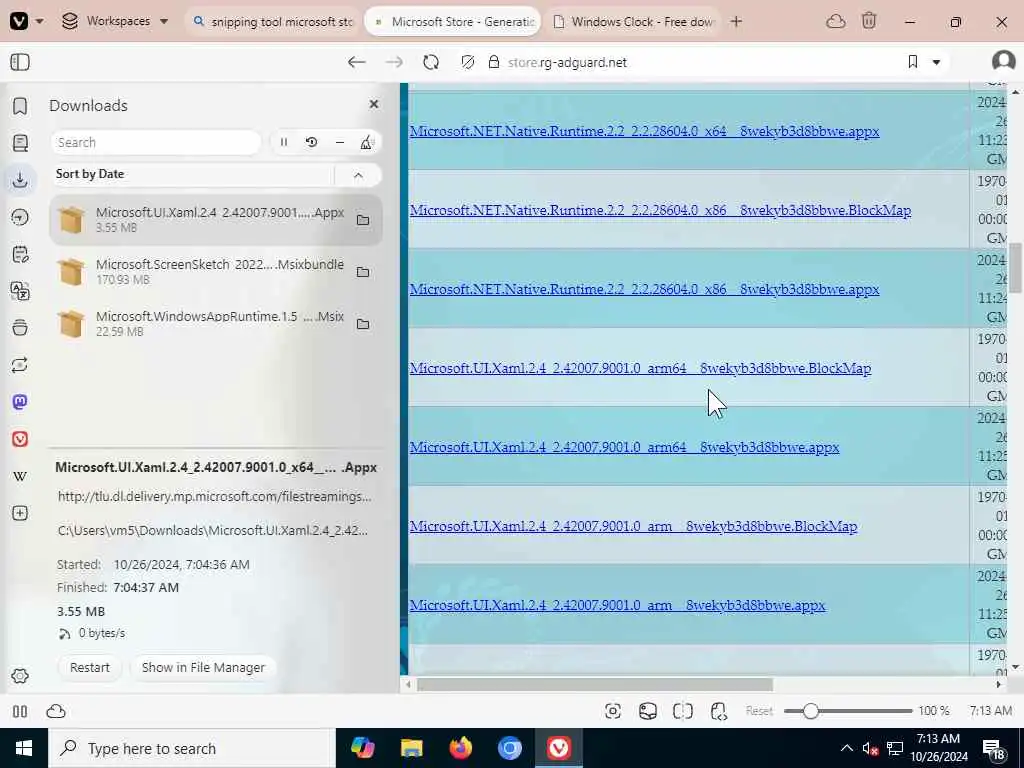Open a new tab with plus button
The width and height of the screenshot is (1024, 768).
tap(736, 22)
